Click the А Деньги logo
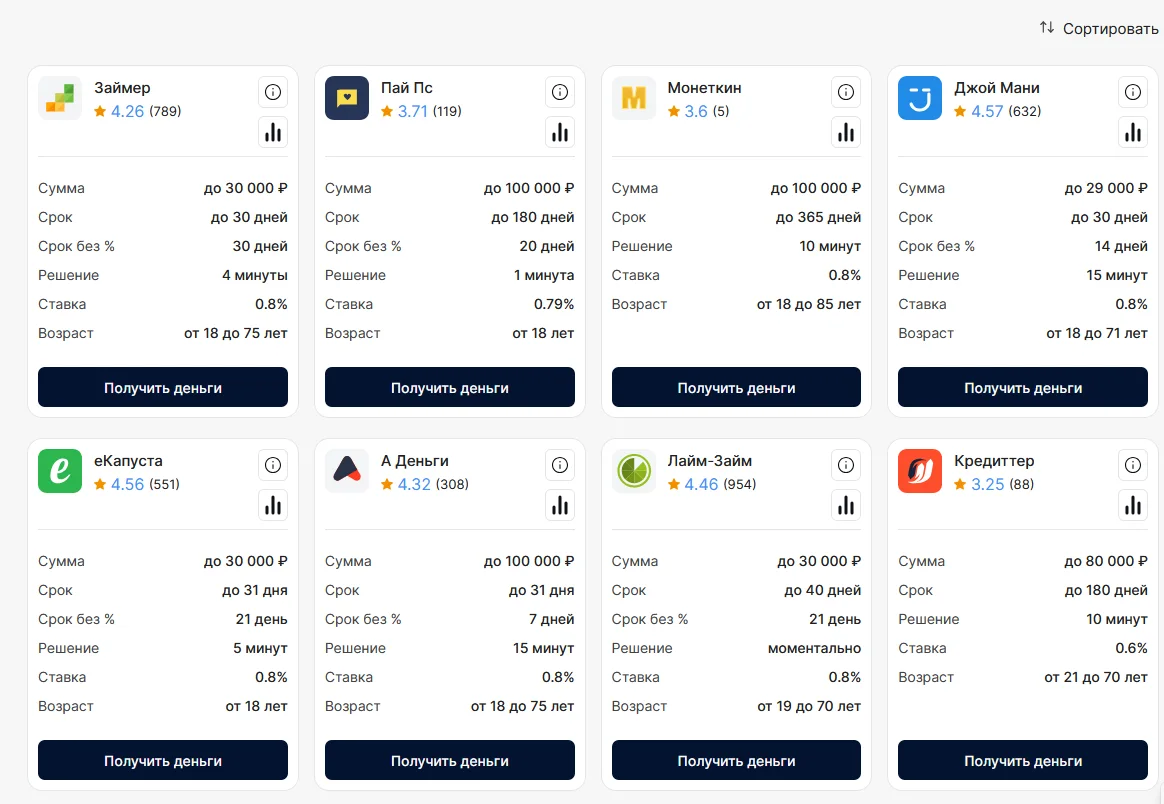 click(x=347, y=471)
